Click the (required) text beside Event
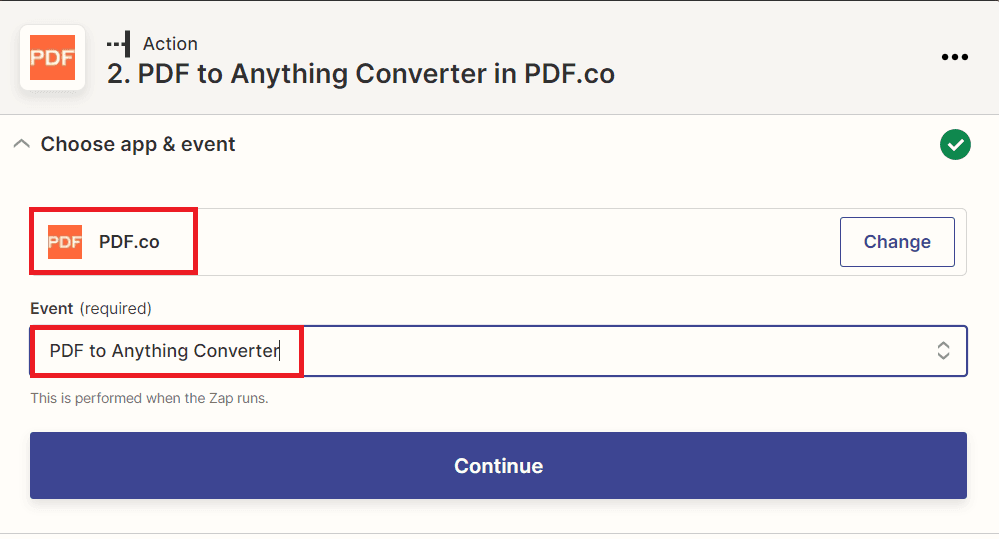 [115, 308]
